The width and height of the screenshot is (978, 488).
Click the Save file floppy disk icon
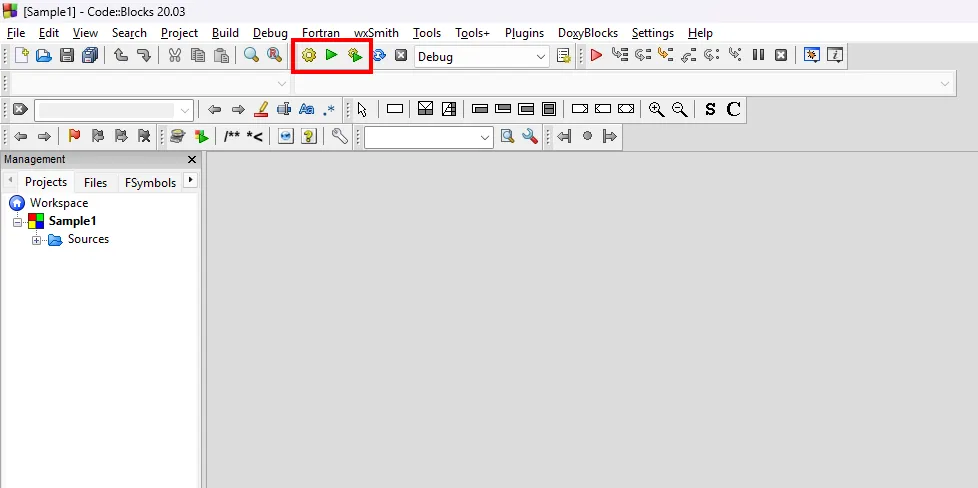67,56
